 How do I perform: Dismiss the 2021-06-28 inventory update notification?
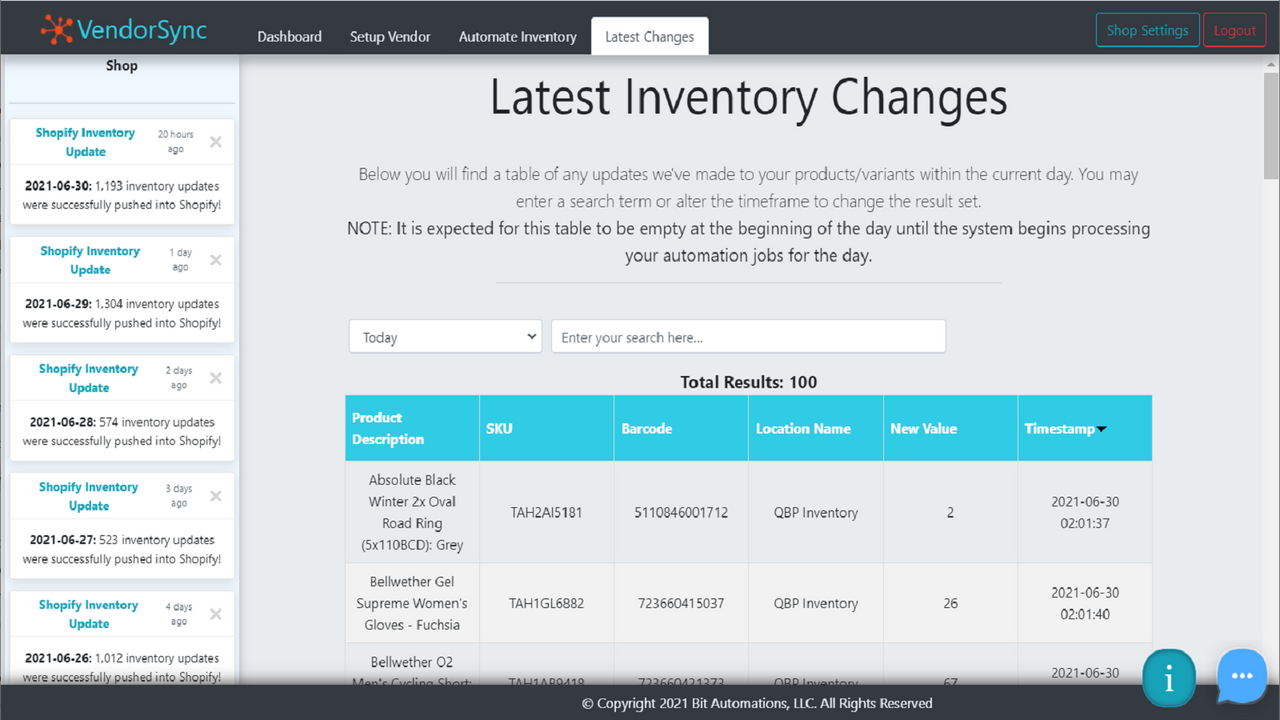click(x=215, y=378)
